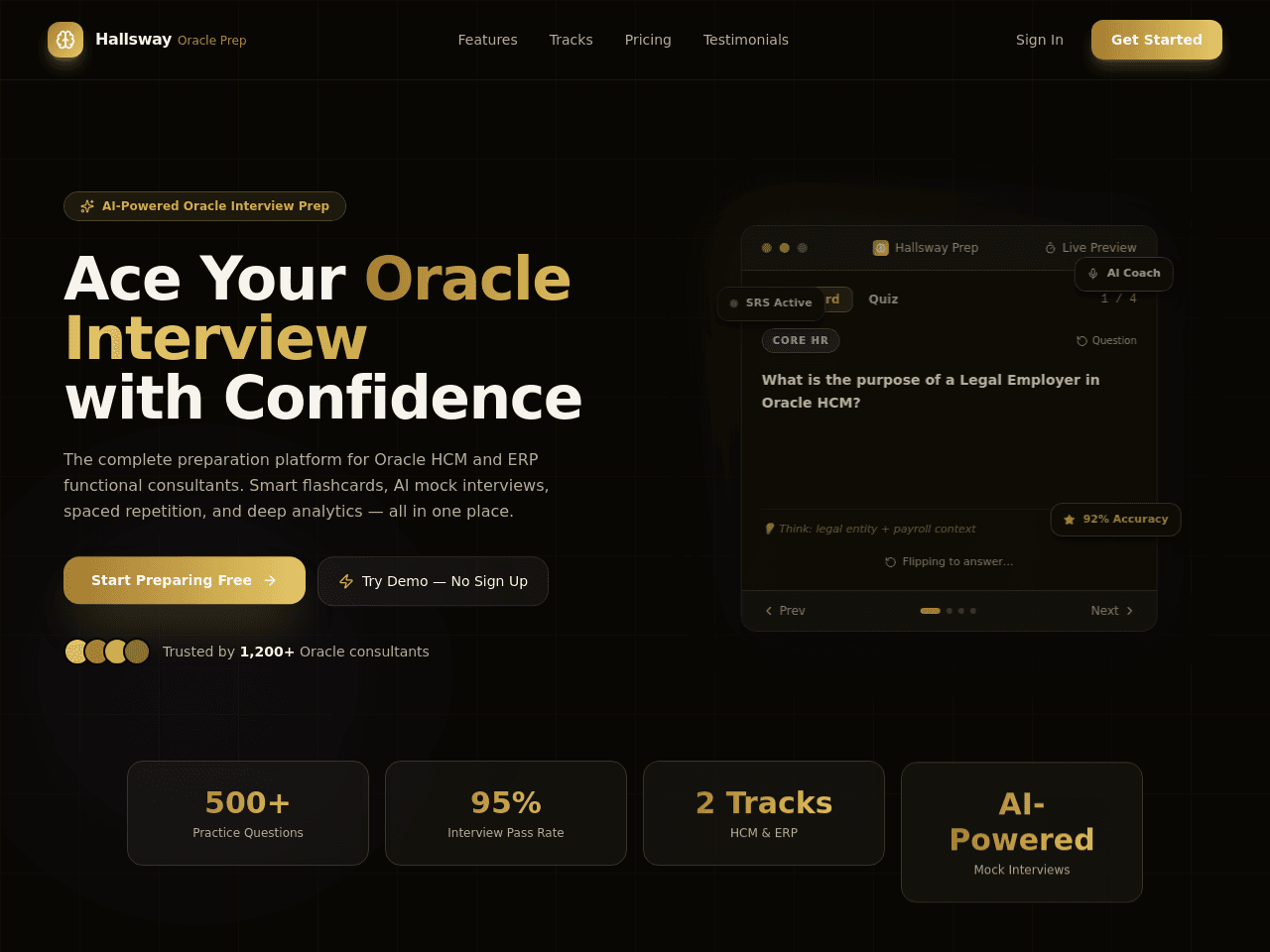Click the 'Ace Your Oracle Interview' headline
The image size is (1270, 952).
(323, 338)
